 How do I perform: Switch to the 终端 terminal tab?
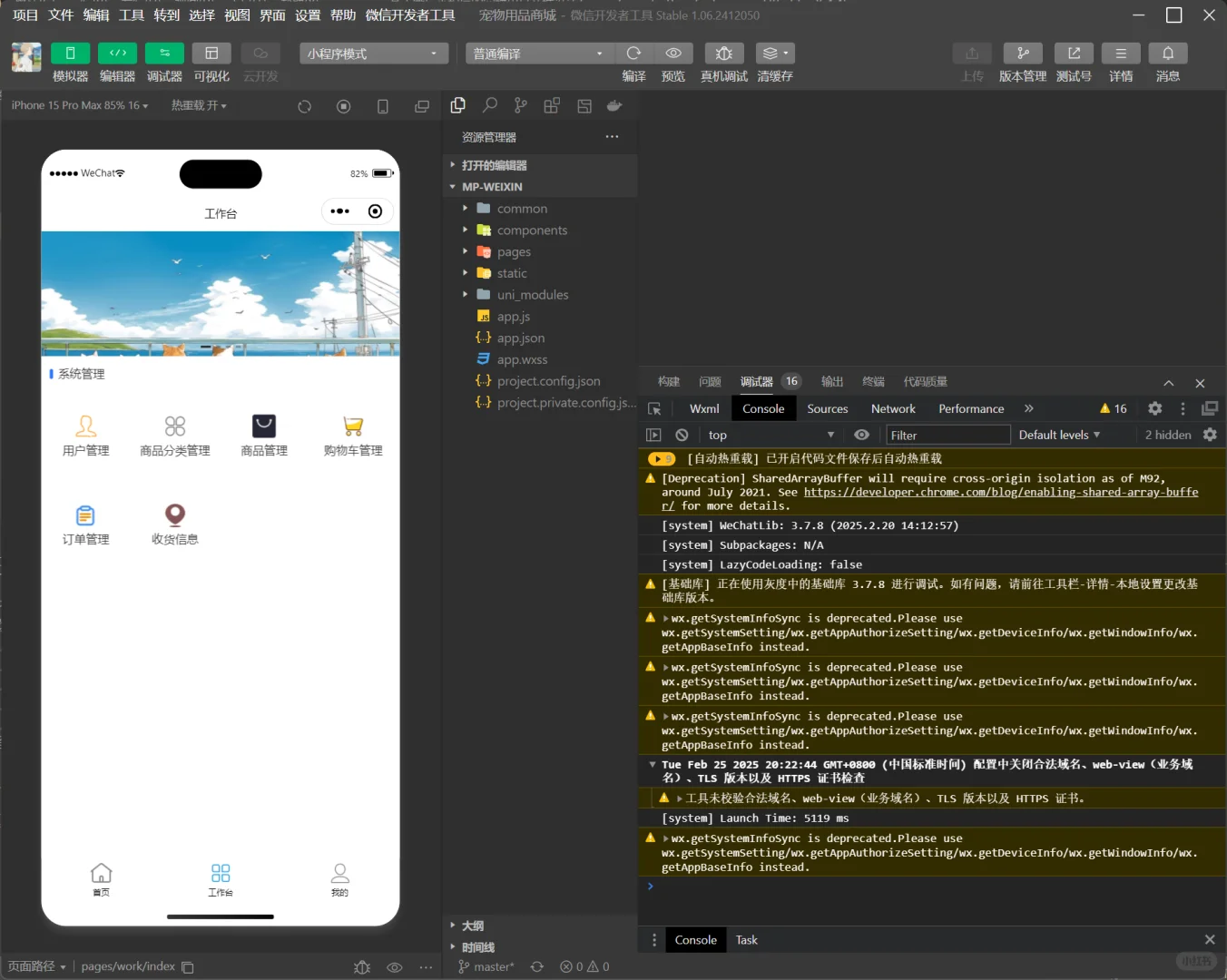point(873,382)
